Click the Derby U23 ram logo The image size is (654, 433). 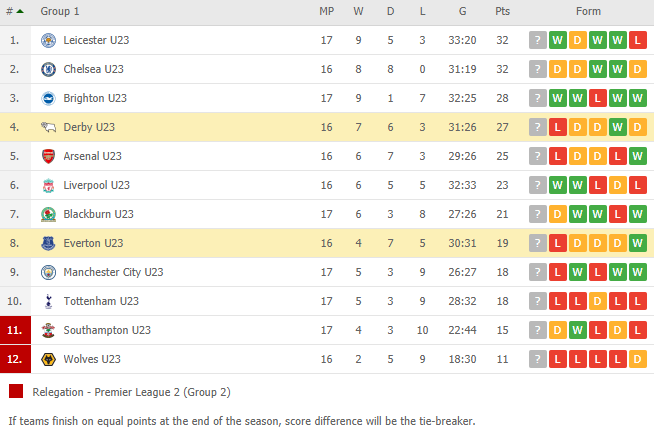tap(48, 127)
